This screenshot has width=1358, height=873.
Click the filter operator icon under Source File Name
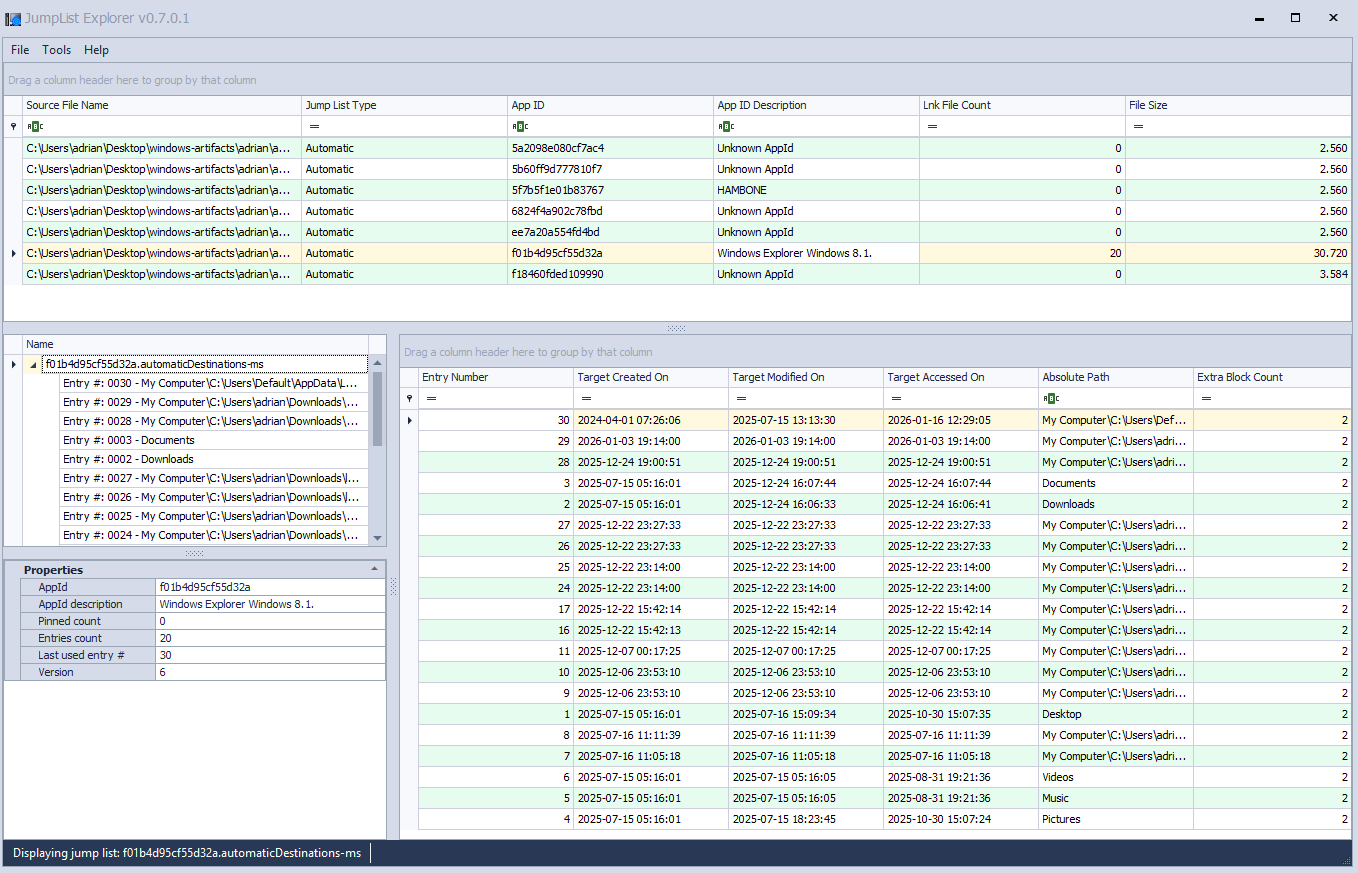click(x=34, y=127)
